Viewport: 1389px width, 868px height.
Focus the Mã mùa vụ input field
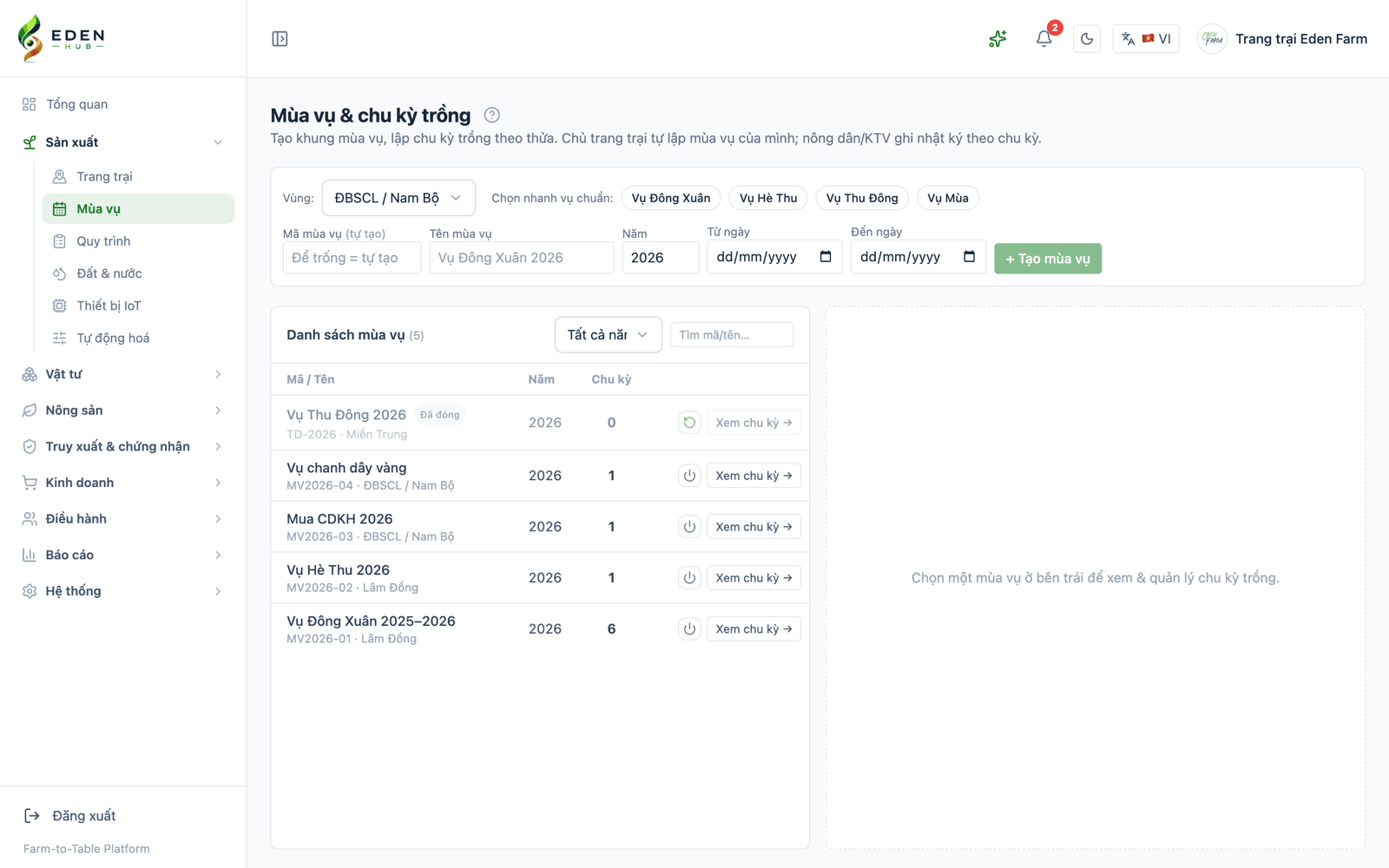(352, 258)
